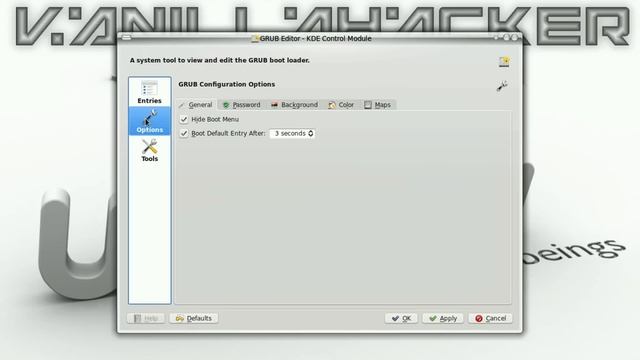This screenshot has height=360, width=640.
Task: Adjust the 3 seconds spinbox arrows
Action: 311,133
